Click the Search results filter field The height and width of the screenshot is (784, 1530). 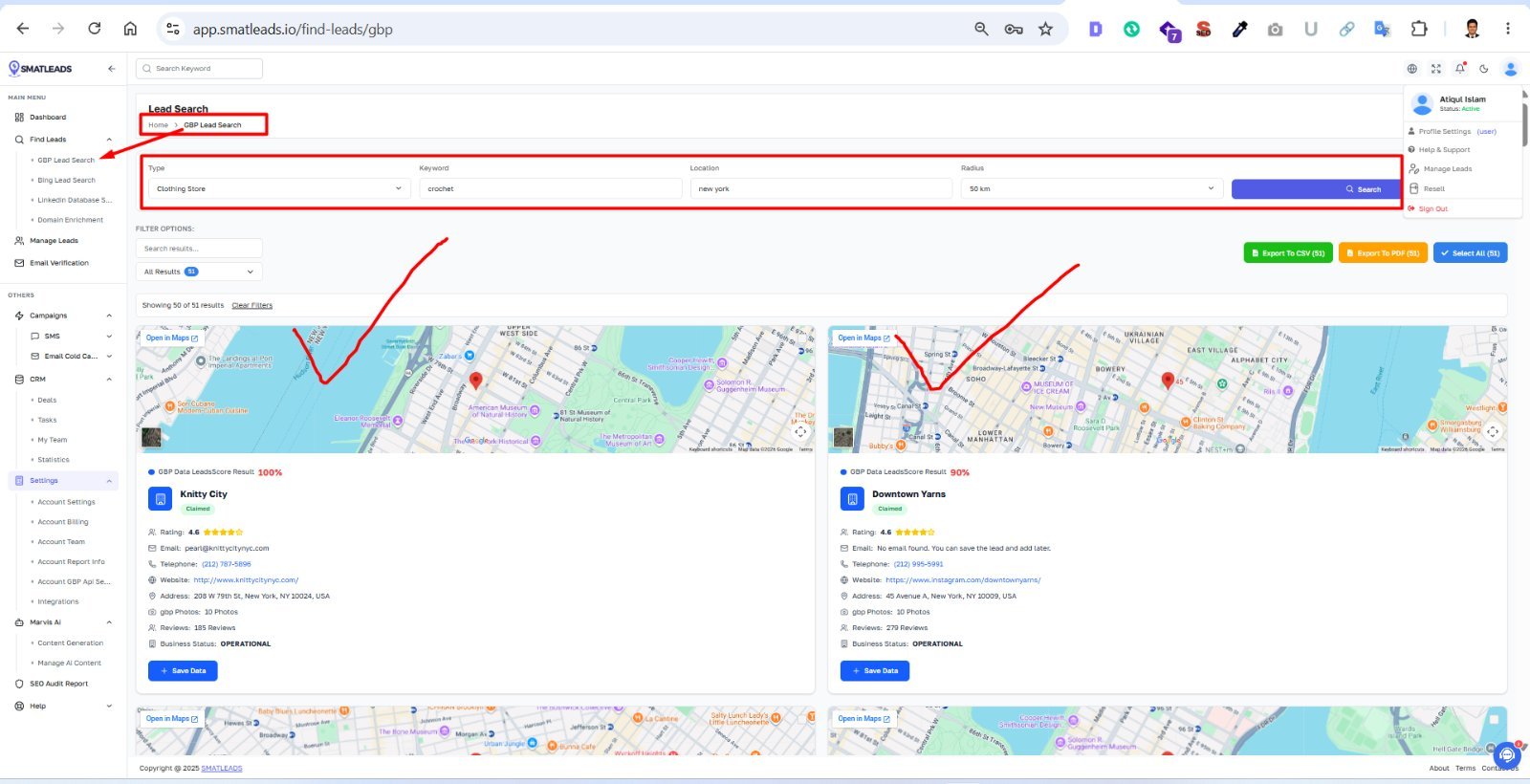pos(199,249)
